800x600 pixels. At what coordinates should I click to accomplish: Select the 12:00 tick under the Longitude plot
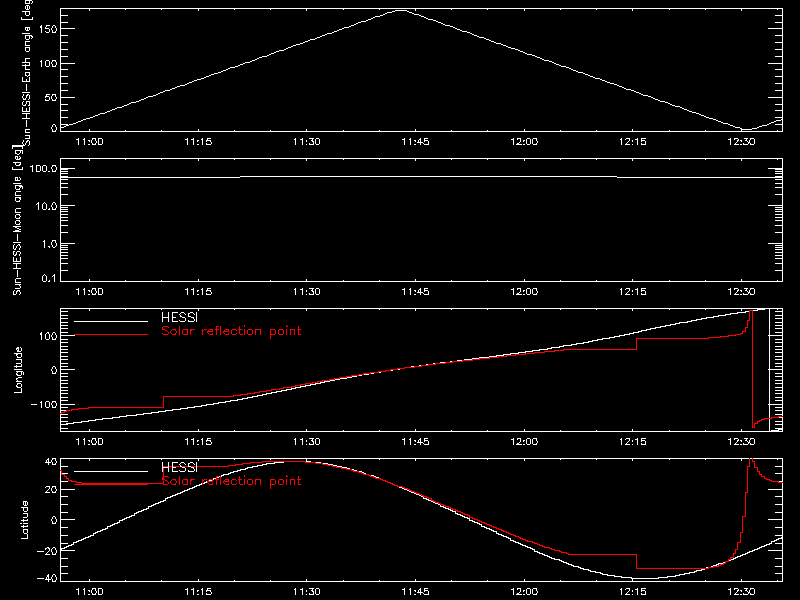click(524, 442)
